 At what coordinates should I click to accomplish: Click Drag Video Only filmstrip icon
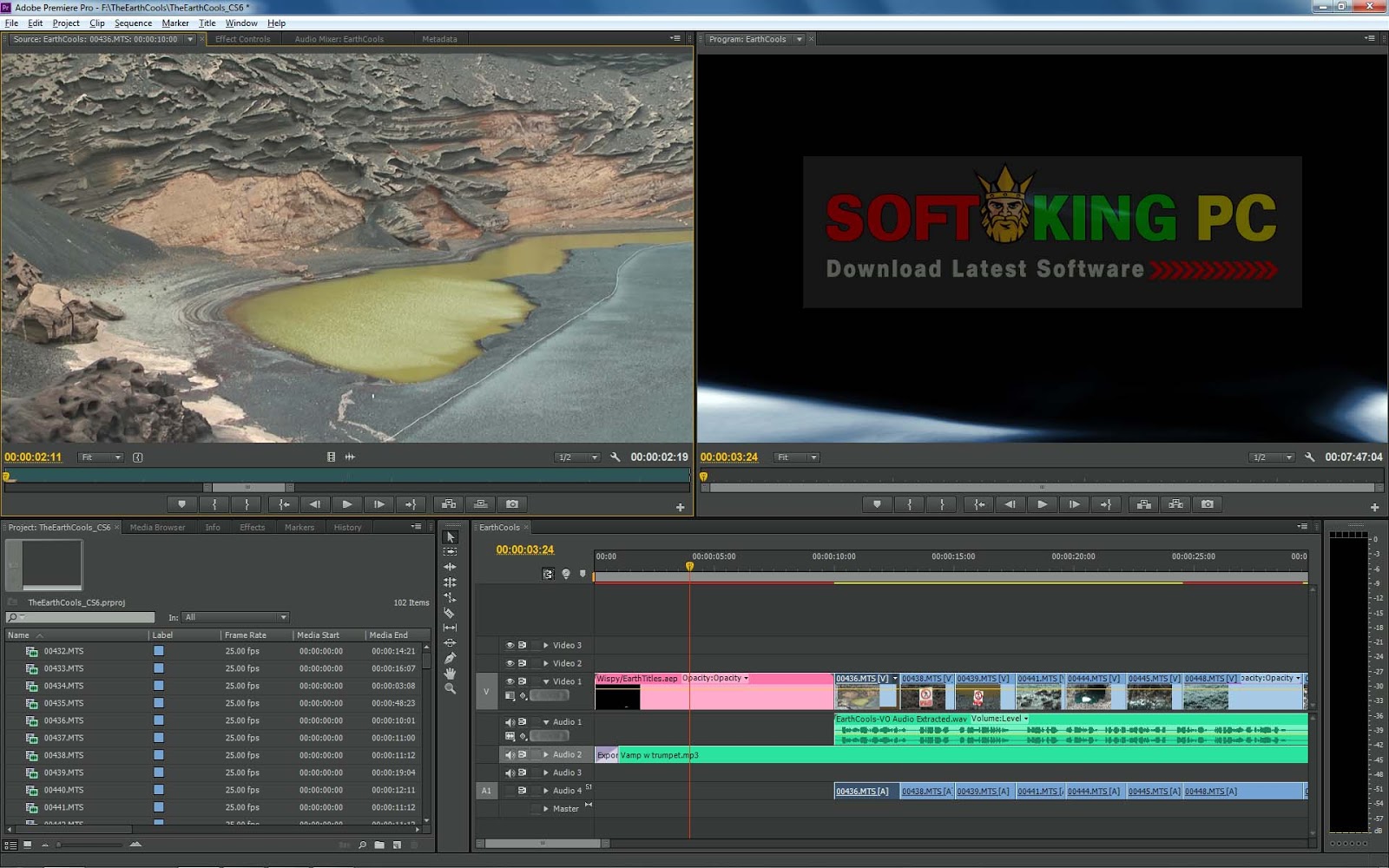click(x=331, y=457)
